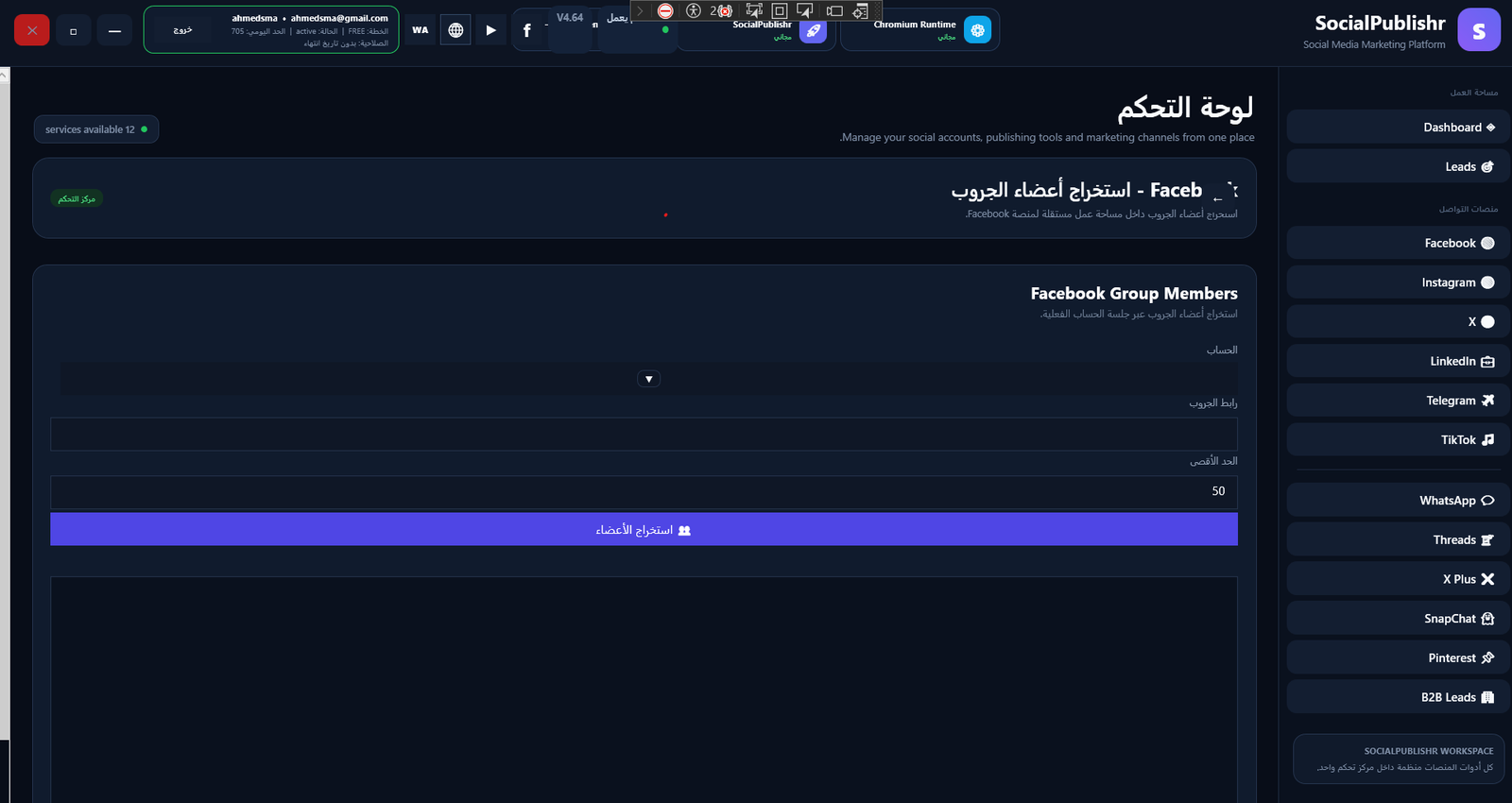Click the purple S SocialPublishr logo
Image resolution: width=1512 pixels, height=803 pixels.
point(1479,30)
